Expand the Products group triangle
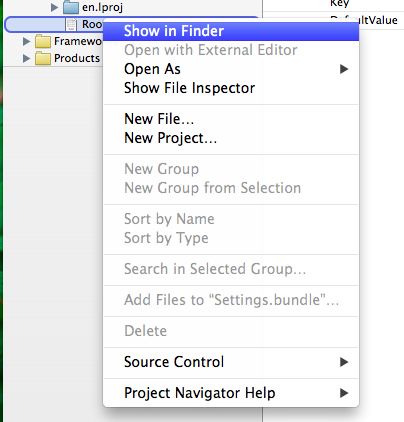Image resolution: width=404 pixels, height=422 pixels. click(x=26, y=58)
